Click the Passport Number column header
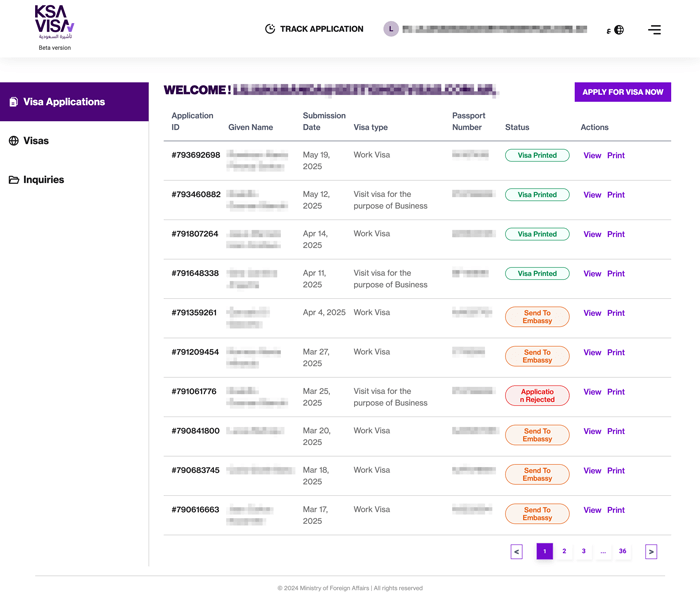Image resolution: width=700 pixels, height=592 pixels. (468, 121)
